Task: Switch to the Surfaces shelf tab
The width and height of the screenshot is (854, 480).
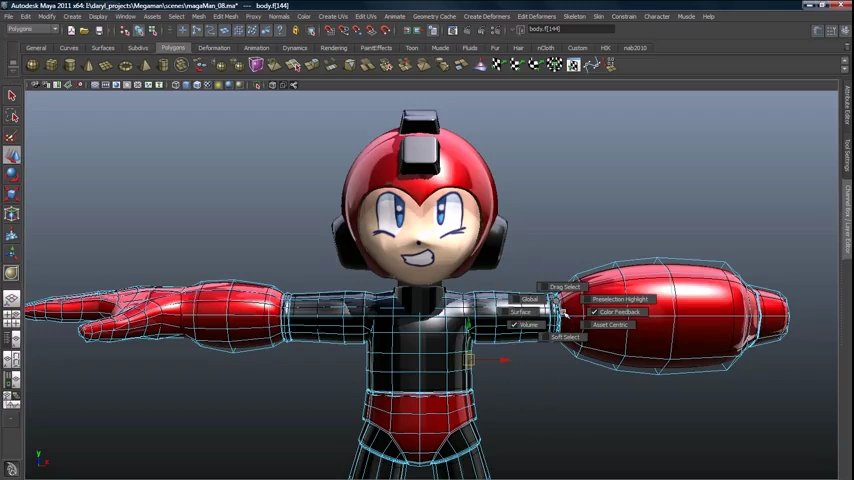Action: 103,48
